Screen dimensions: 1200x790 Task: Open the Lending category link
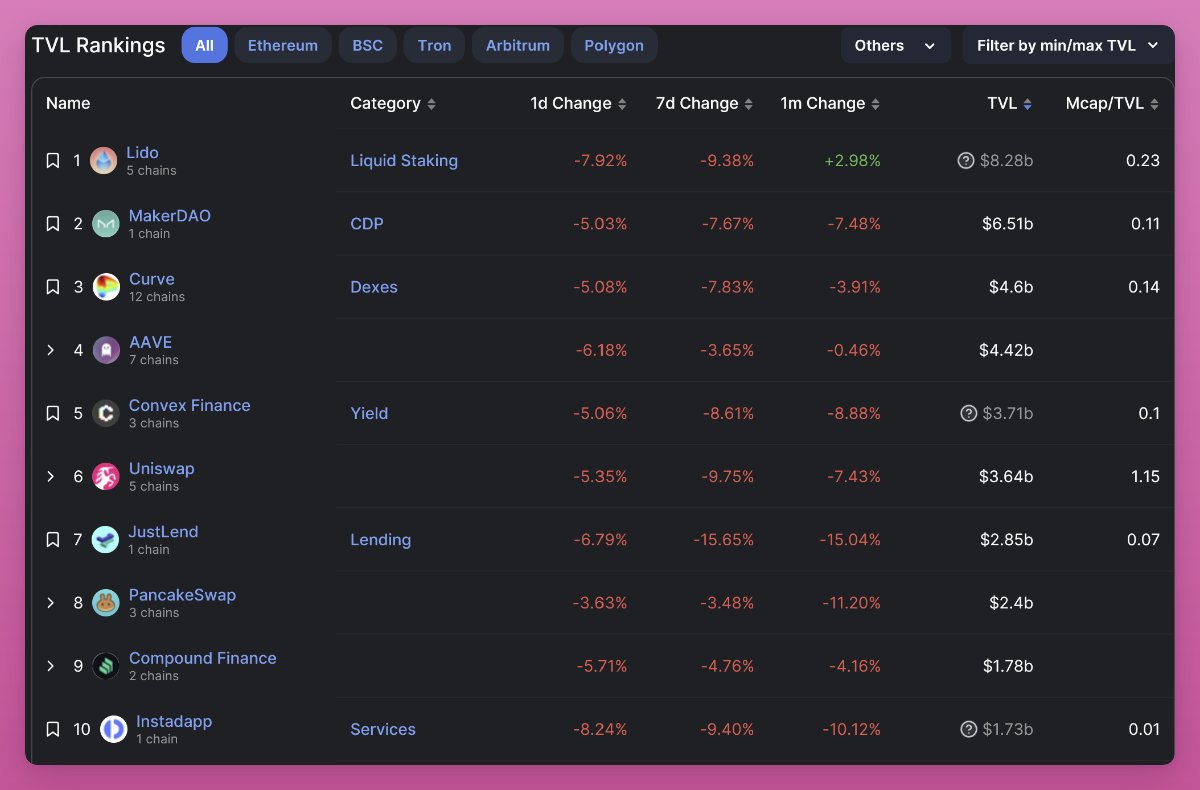[x=380, y=540]
